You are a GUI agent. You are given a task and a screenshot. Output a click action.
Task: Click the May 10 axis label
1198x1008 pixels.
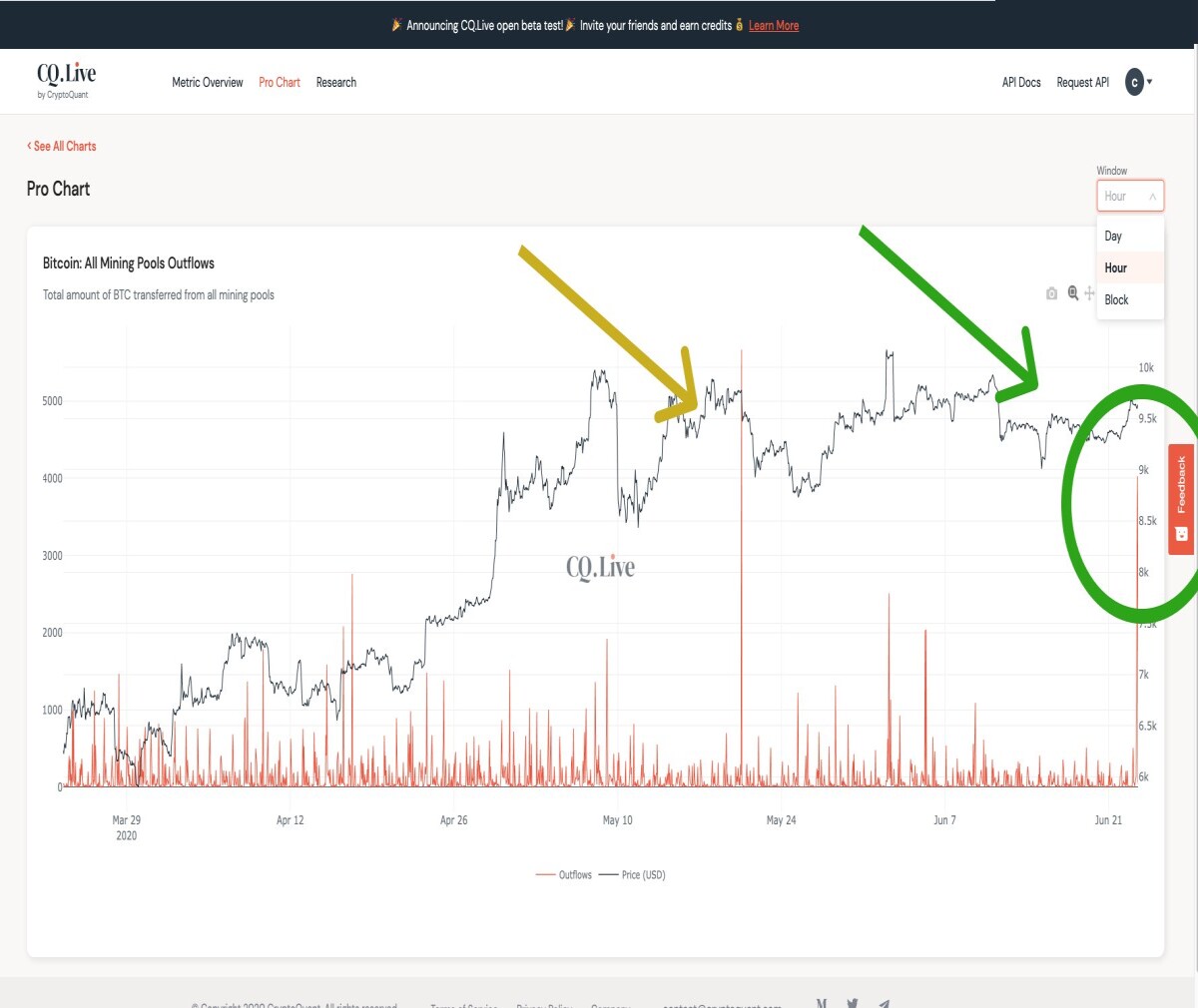(618, 820)
